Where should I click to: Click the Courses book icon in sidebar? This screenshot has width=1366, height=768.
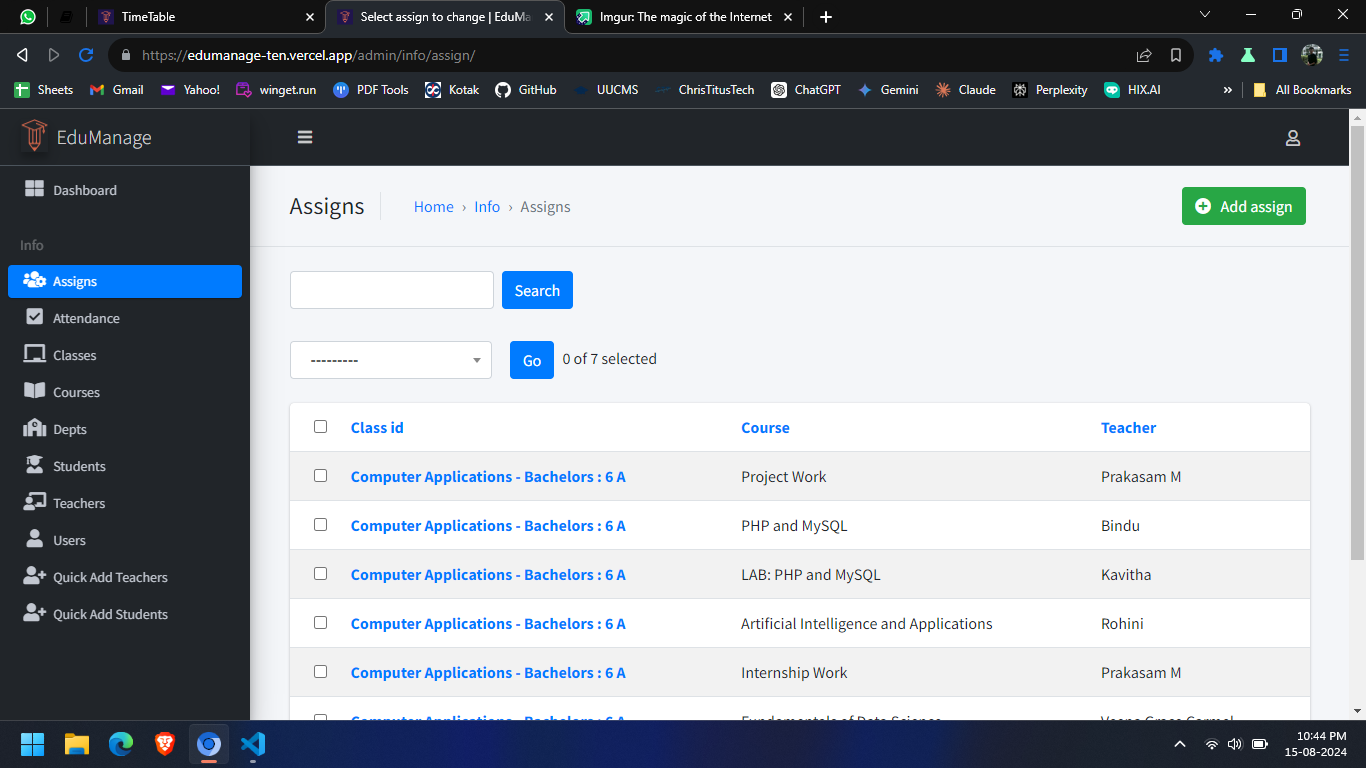(35, 391)
